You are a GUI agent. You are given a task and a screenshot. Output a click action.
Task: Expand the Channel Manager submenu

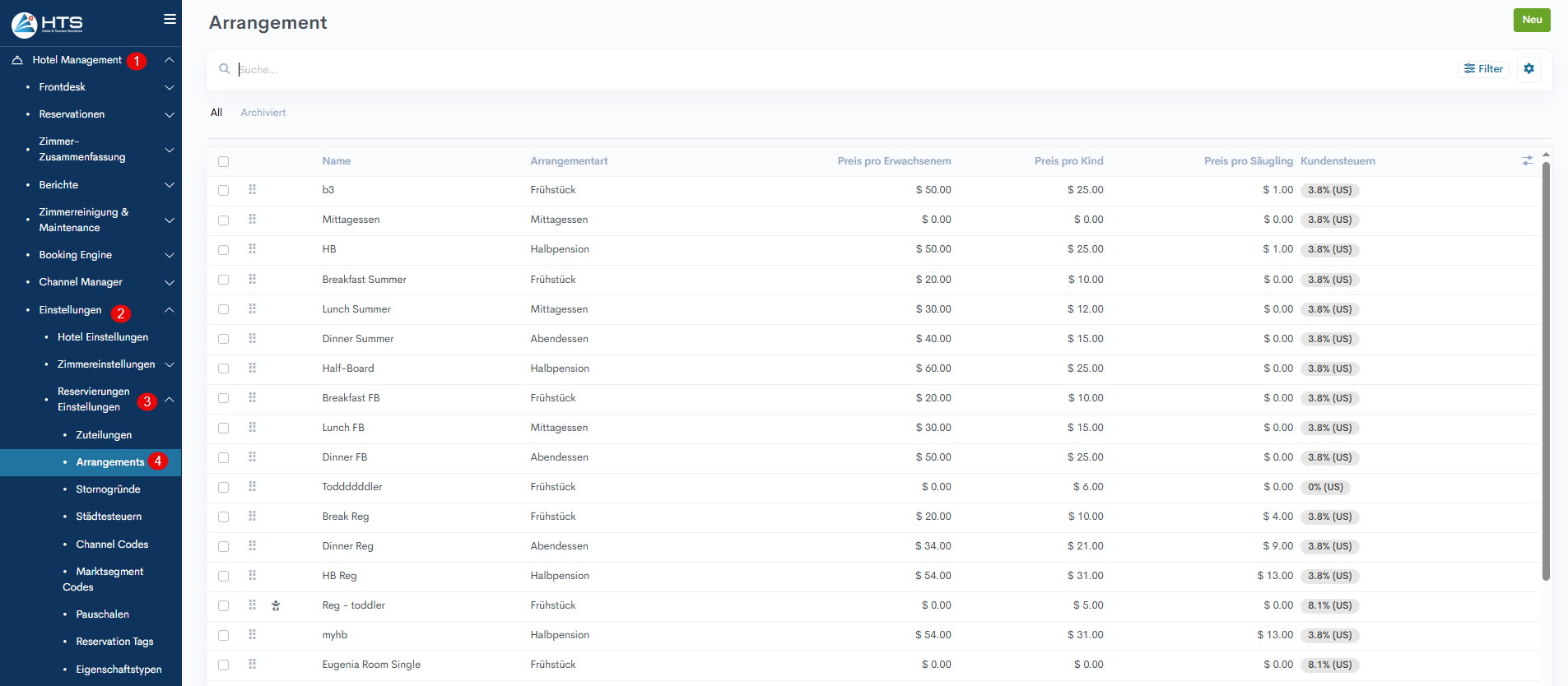(169, 282)
